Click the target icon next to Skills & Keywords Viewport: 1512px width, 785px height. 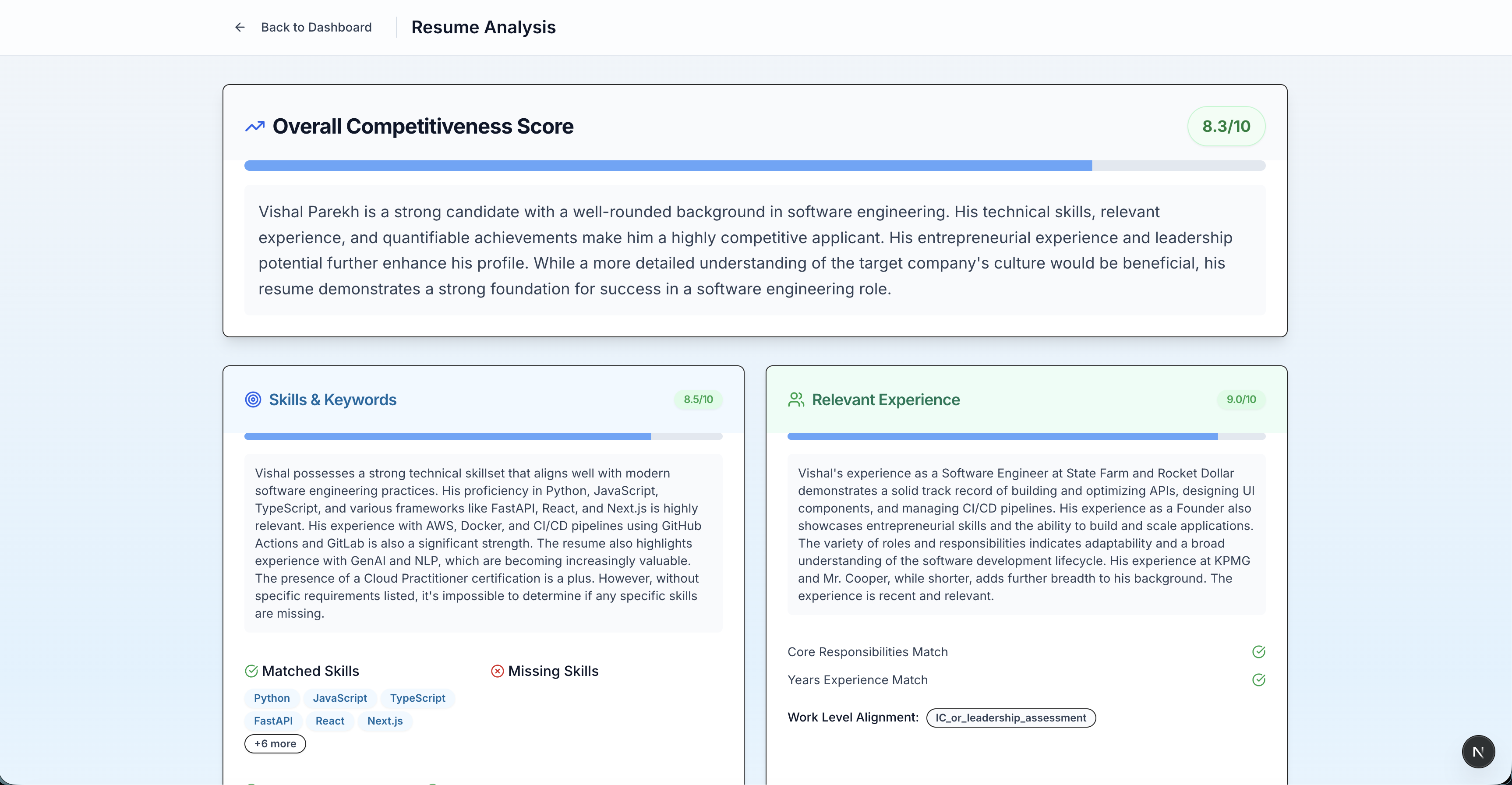point(253,400)
